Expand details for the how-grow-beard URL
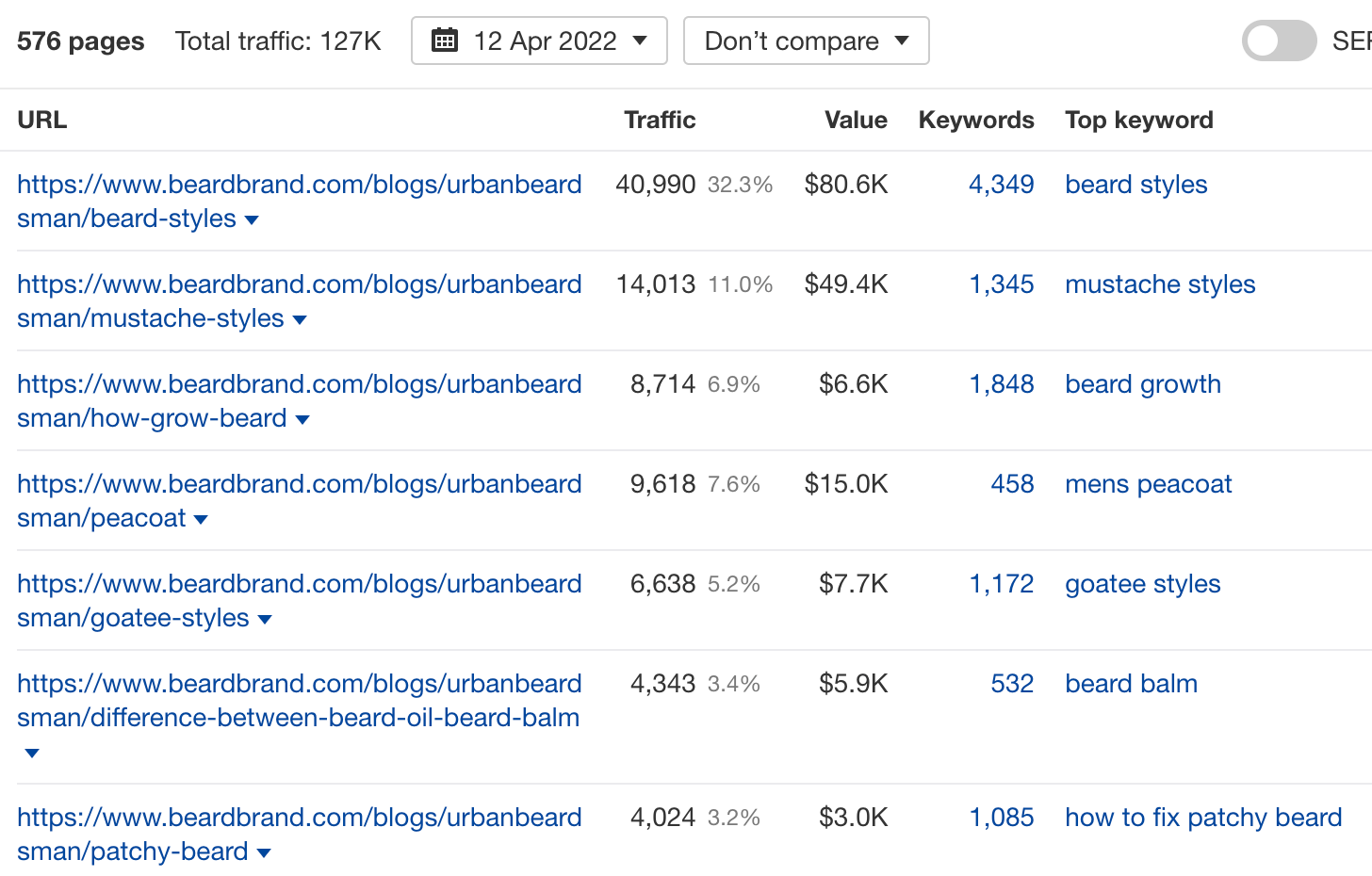 pyautogui.click(x=303, y=419)
